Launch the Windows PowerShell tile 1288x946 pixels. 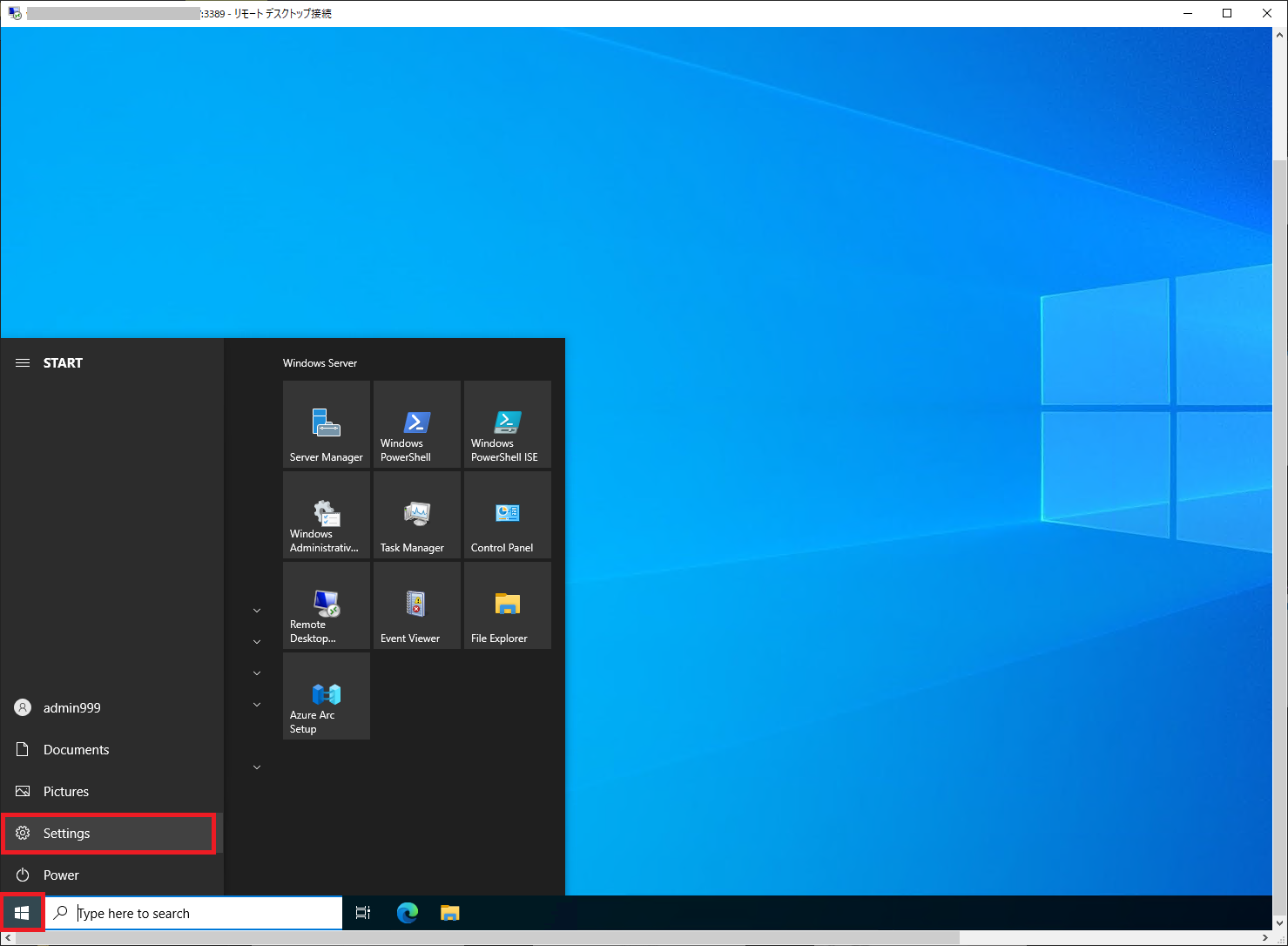click(x=417, y=424)
